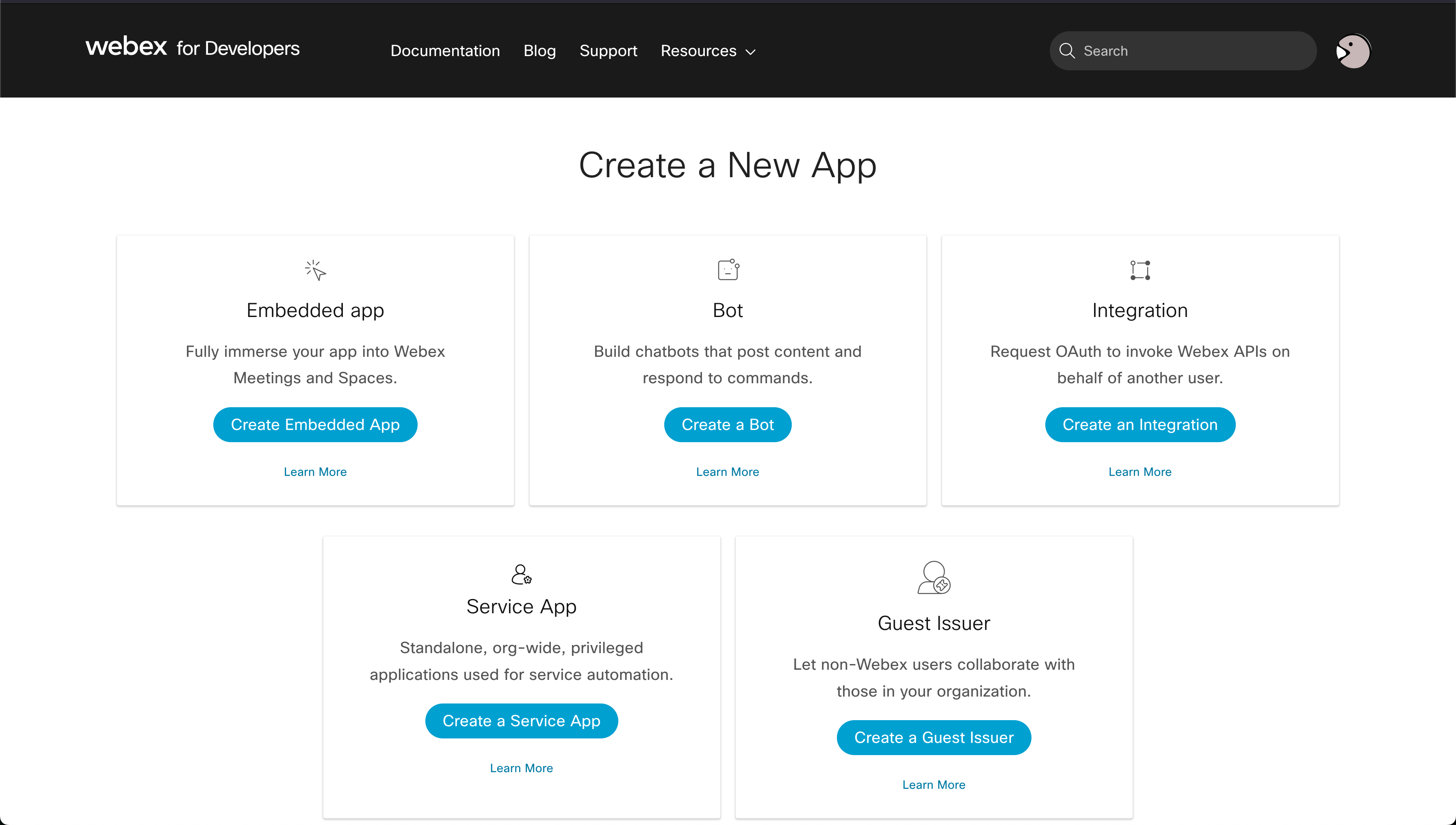The width and height of the screenshot is (1456, 825).
Task: Open Learn More under Integration
Action: click(x=1140, y=472)
